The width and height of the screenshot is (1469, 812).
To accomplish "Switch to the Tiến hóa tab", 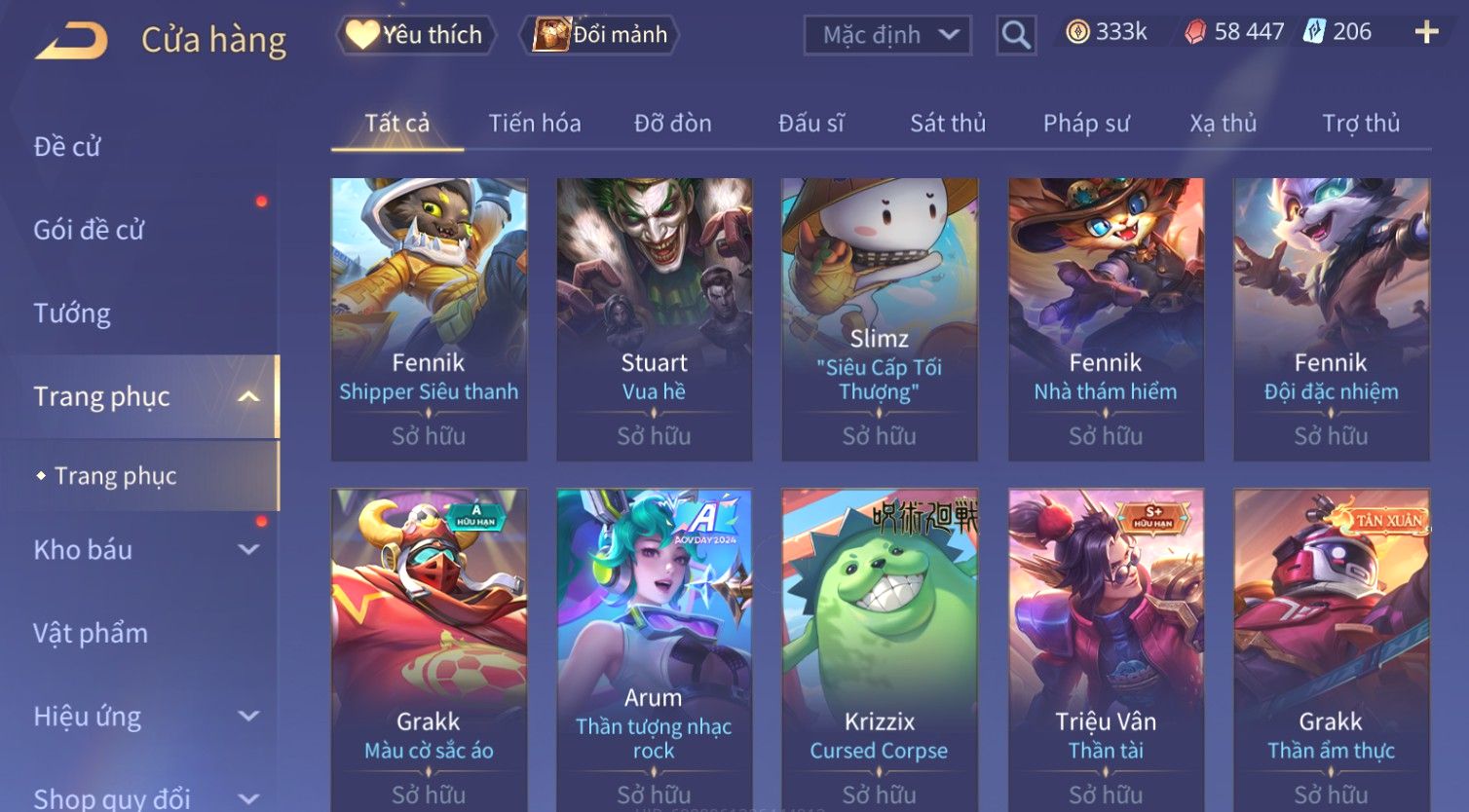I will pyautogui.click(x=535, y=124).
